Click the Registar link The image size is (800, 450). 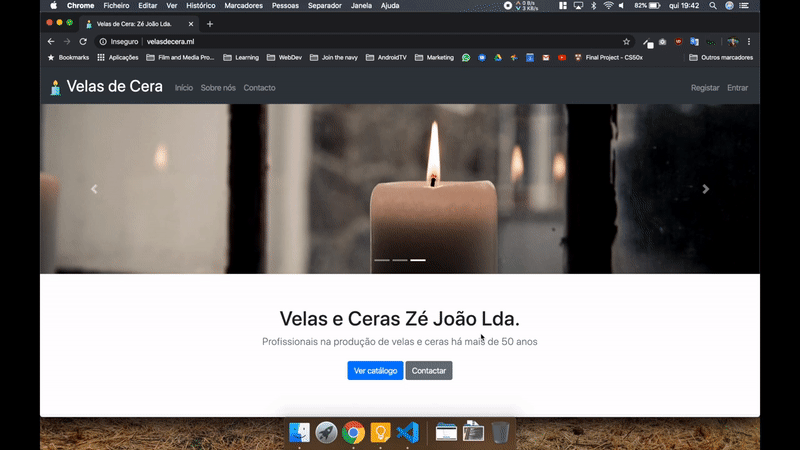[705, 88]
